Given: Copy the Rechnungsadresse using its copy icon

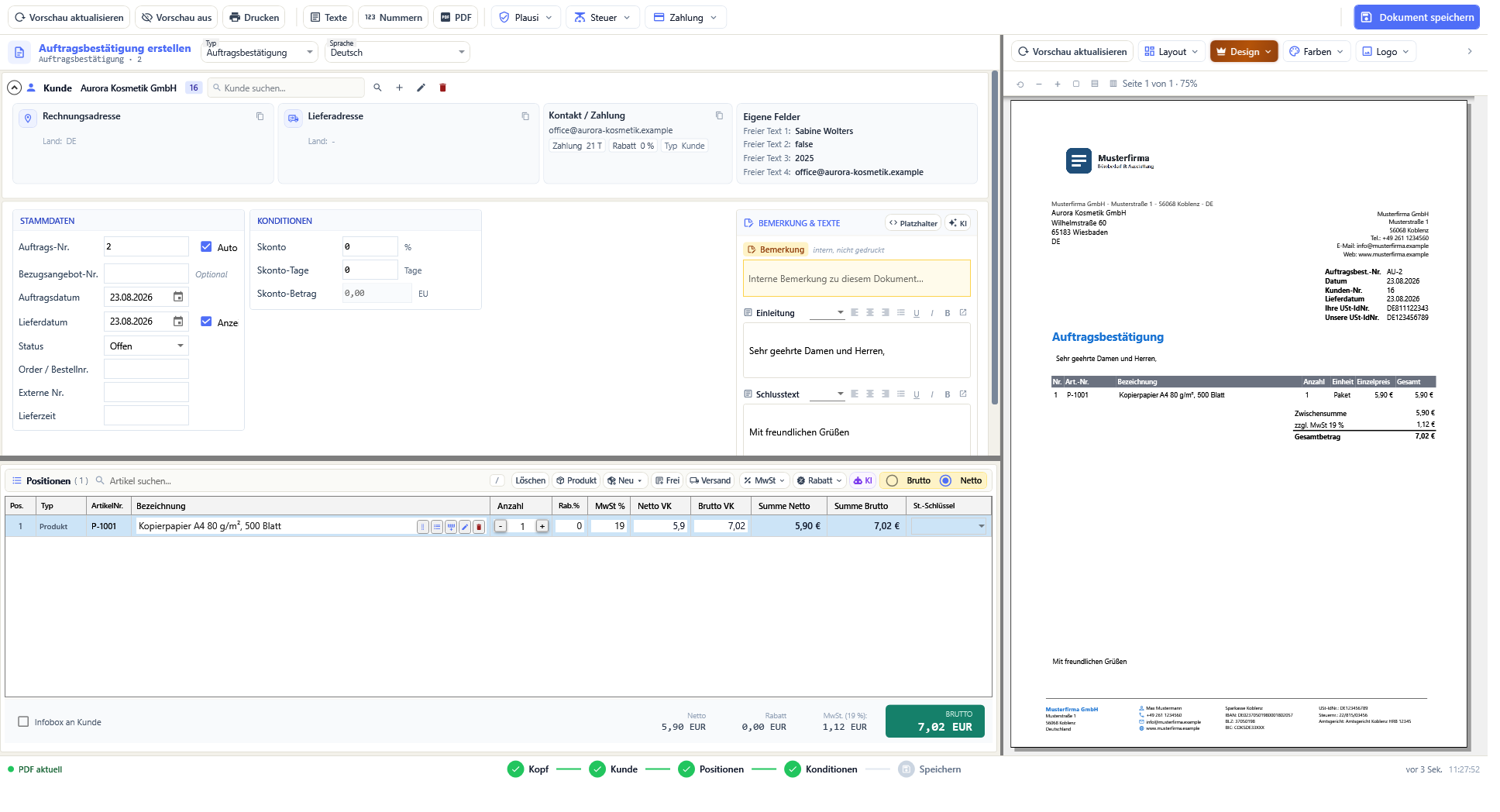Looking at the screenshot, I should (x=260, y=116).
